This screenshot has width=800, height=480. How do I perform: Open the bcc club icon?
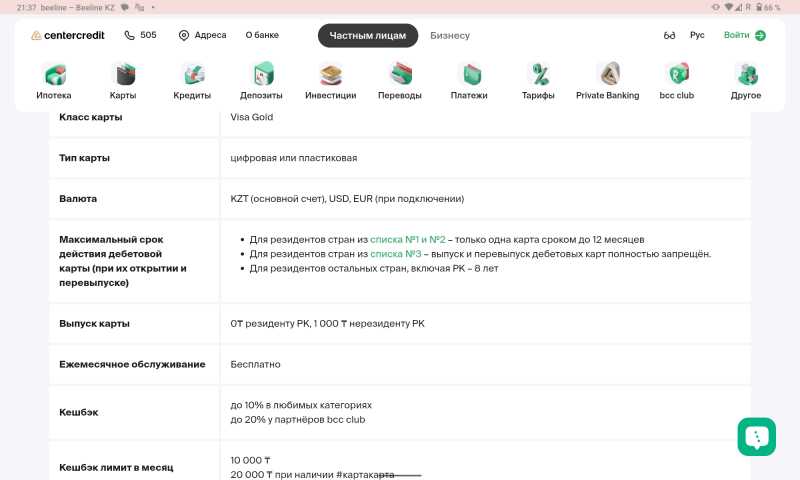(677, 75)
